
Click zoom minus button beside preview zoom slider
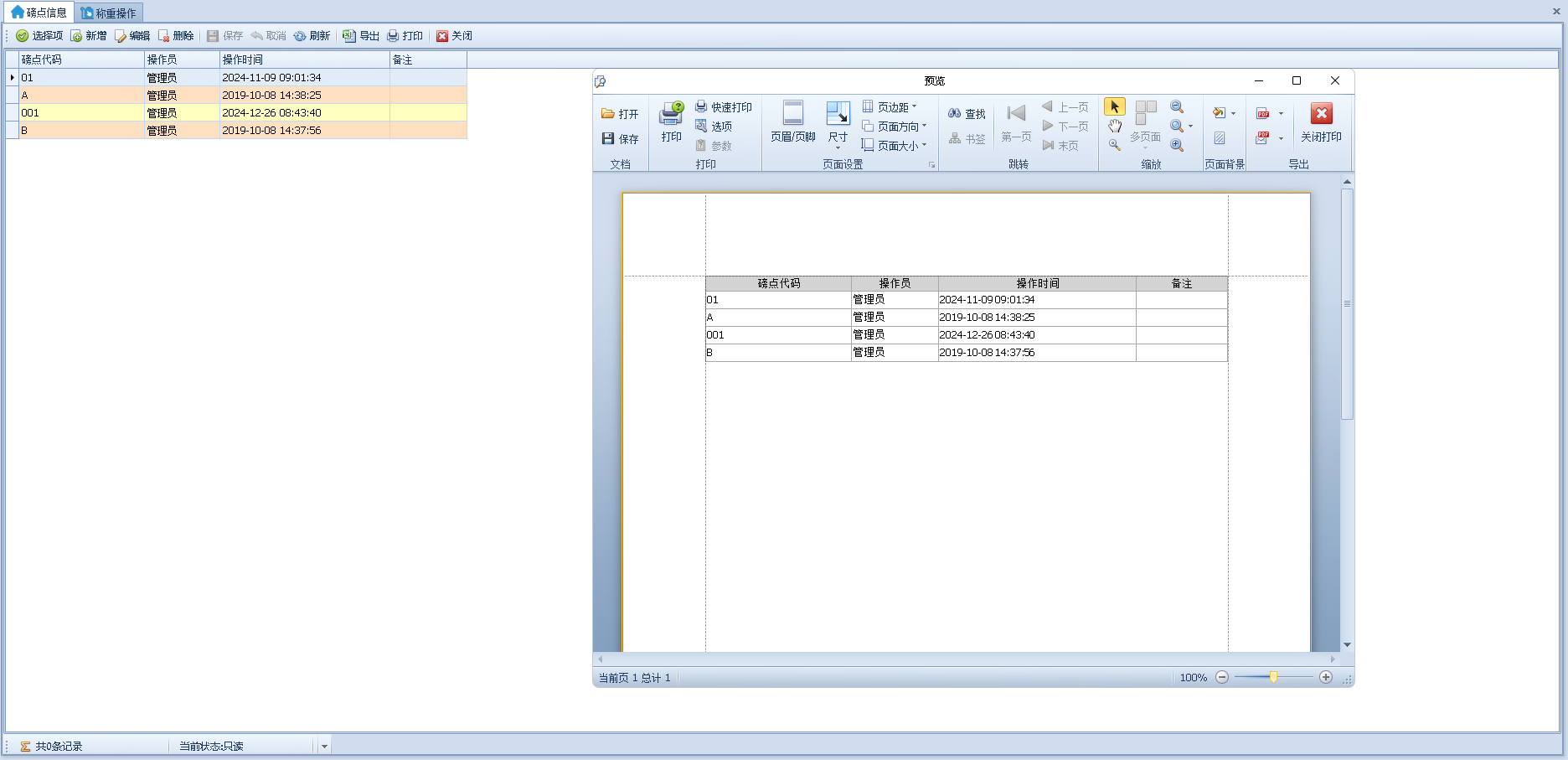point(1222,677)
